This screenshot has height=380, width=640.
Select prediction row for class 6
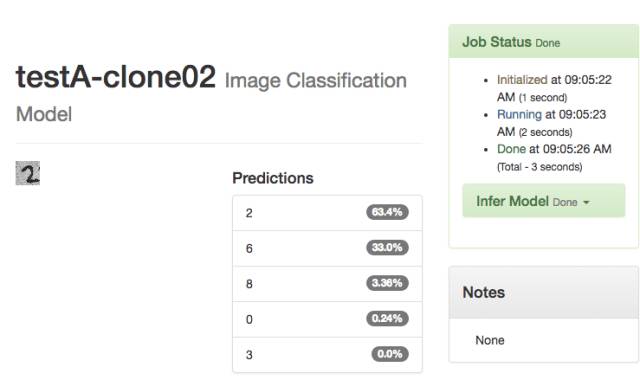pos(327,248)
